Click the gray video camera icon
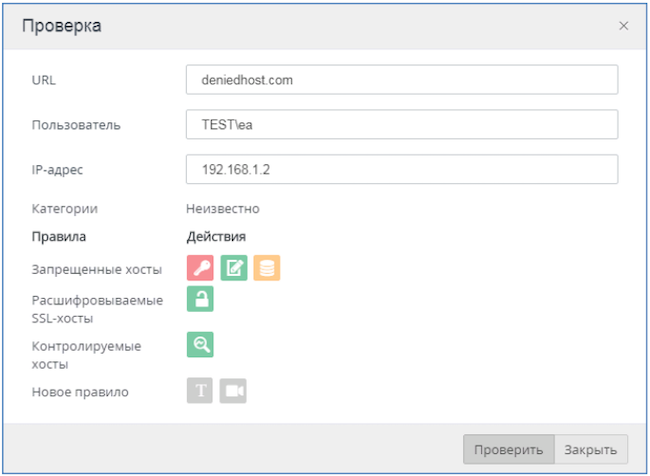Viewport: 650px width, 476px height. [x=233, y=391]
